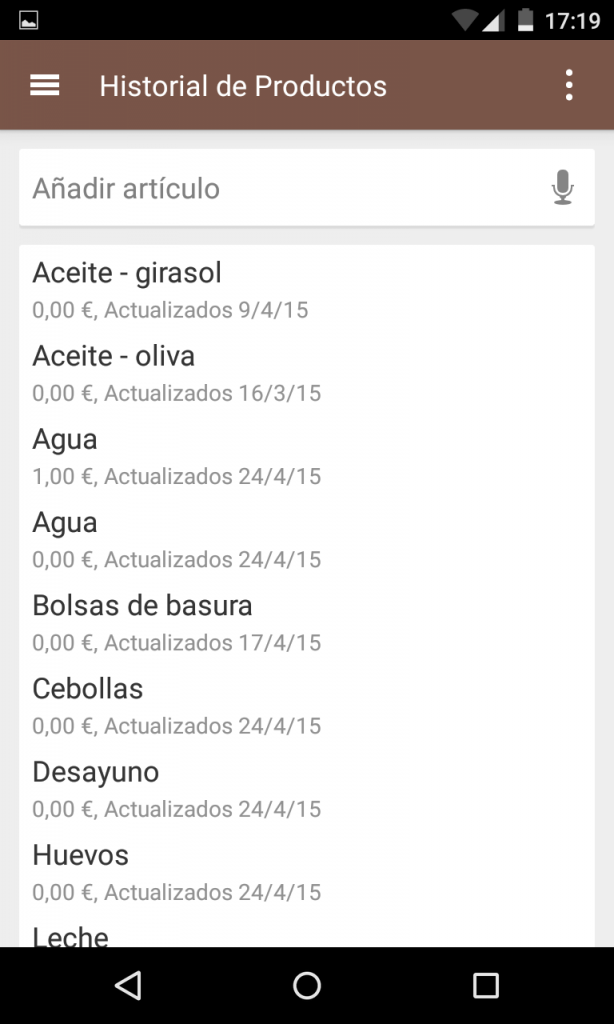Open the Desayuno product entry
The height and width of the screenshot is (1024, 614).
tap(307, 789)
